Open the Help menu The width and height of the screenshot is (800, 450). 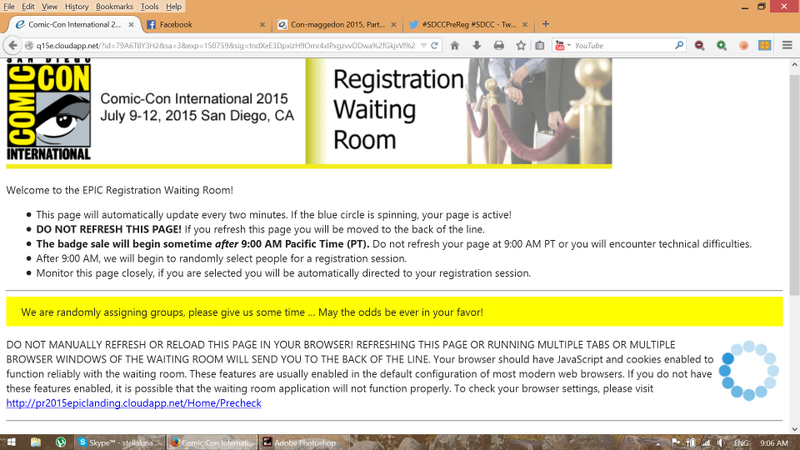[173, 7]
